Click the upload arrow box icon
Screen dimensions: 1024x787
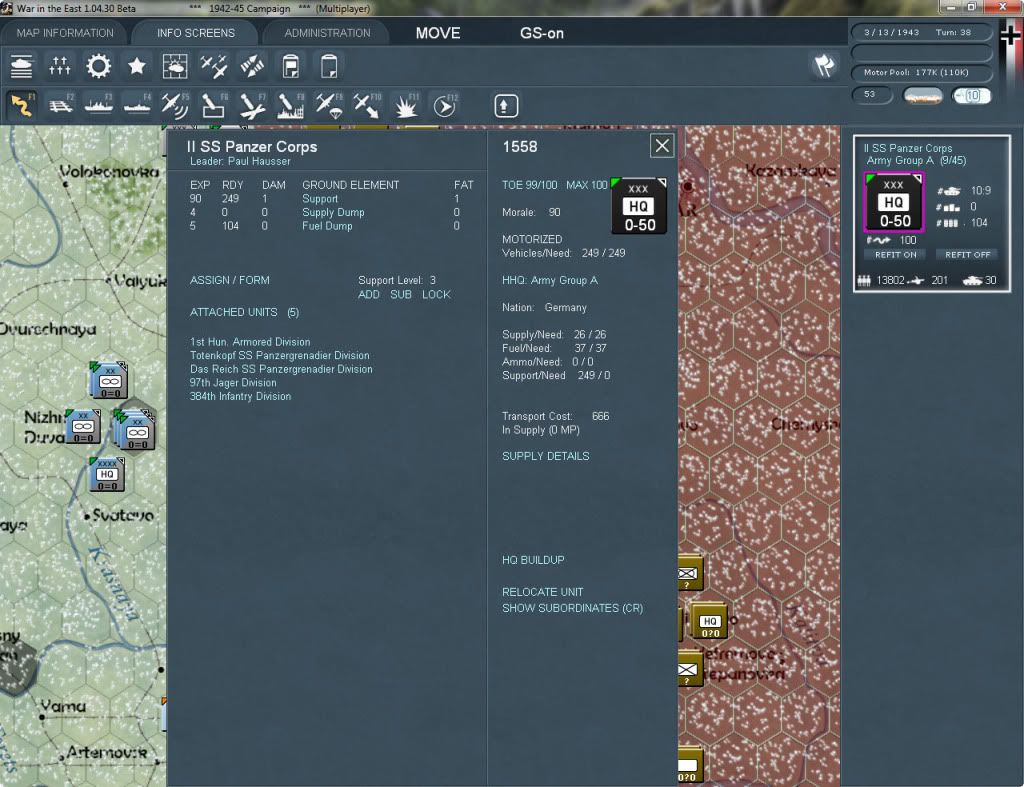coord(505,106)
